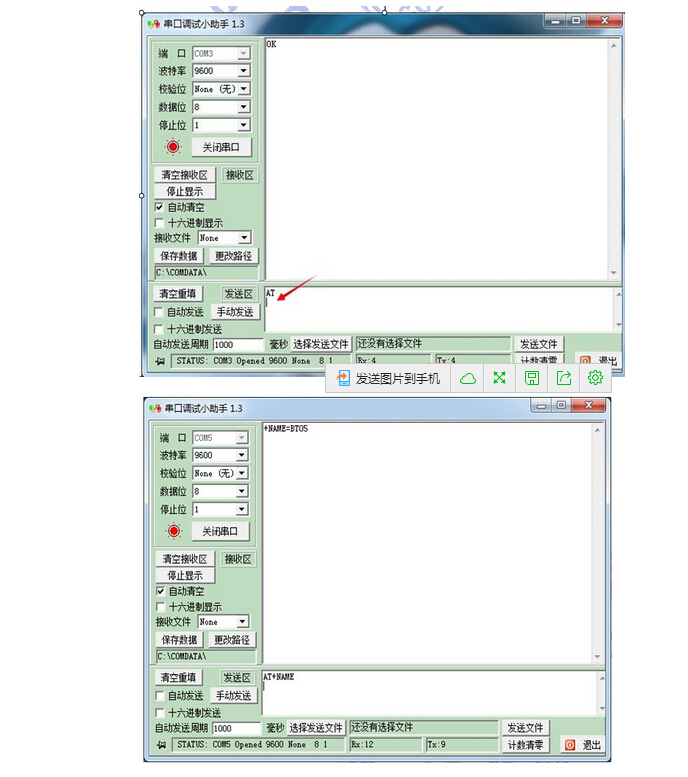Click the pin icon in COM5 status bar
Viewport: 688px width, 777px height.
(x=161, y=745)
